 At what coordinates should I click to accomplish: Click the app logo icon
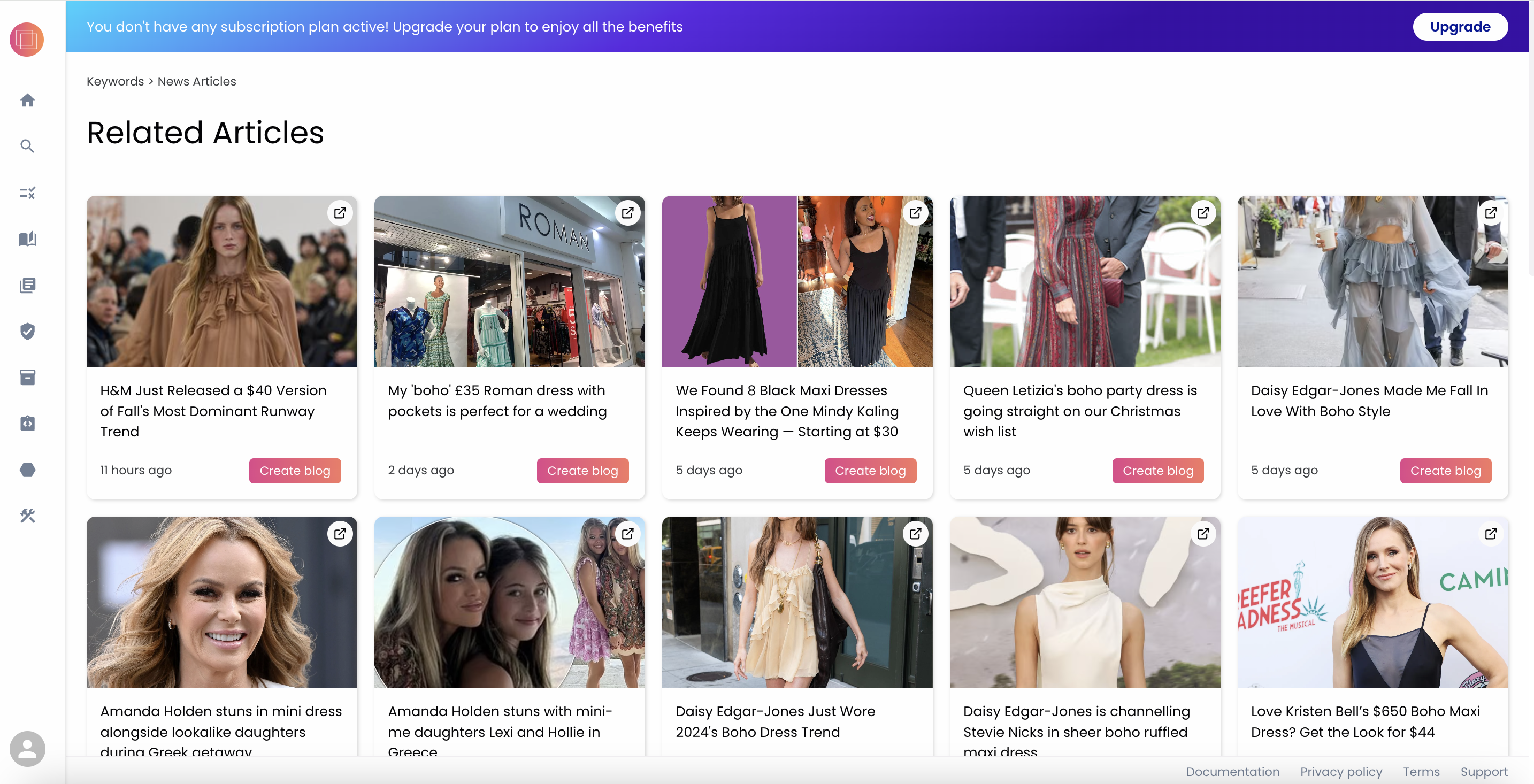point(27,40)
